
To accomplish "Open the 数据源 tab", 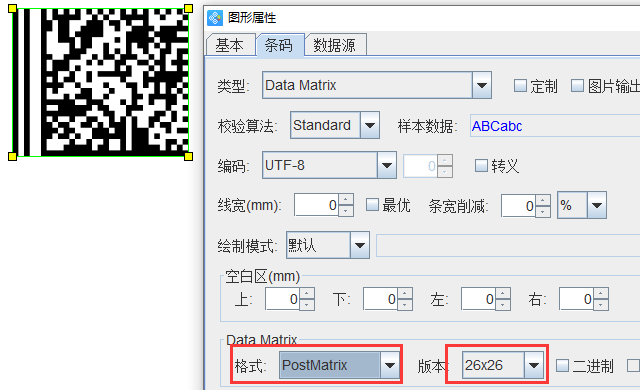I will [x=335, y=45].
